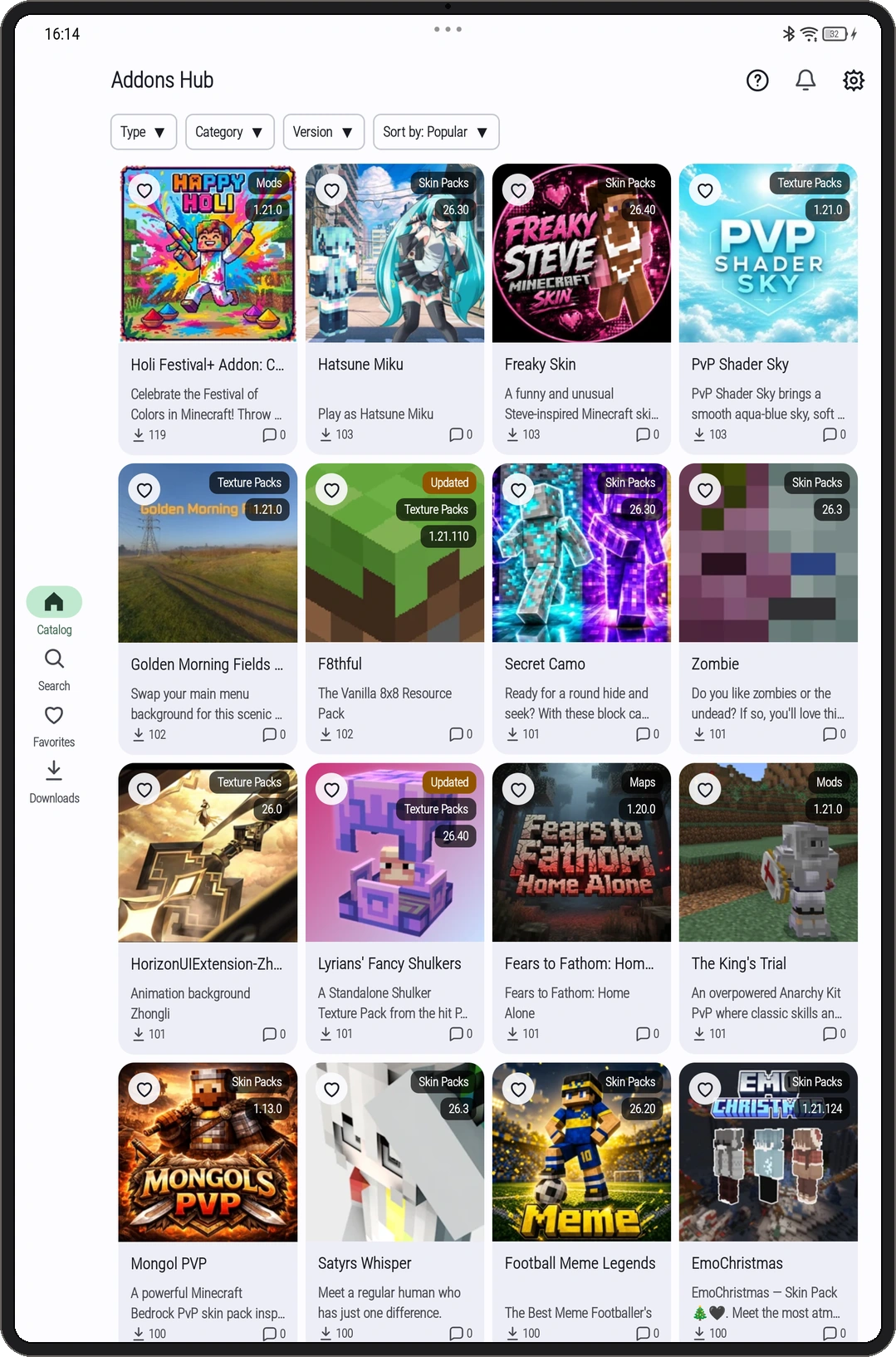Screen dimensions: 896x1357
Task: Expand the Version filter dropdown
Action: [324, 132]
